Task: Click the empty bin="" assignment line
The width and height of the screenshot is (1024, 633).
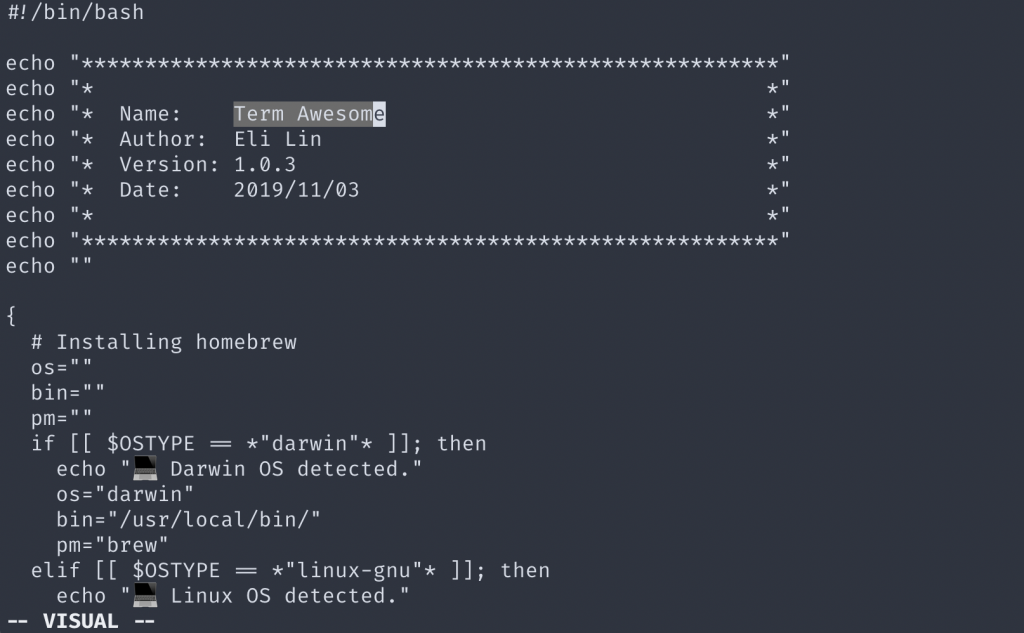Action: point(67,393)
